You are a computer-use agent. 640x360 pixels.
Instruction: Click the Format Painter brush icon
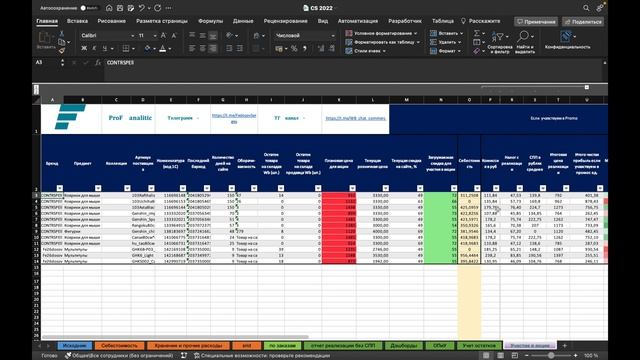pos(62,51)
